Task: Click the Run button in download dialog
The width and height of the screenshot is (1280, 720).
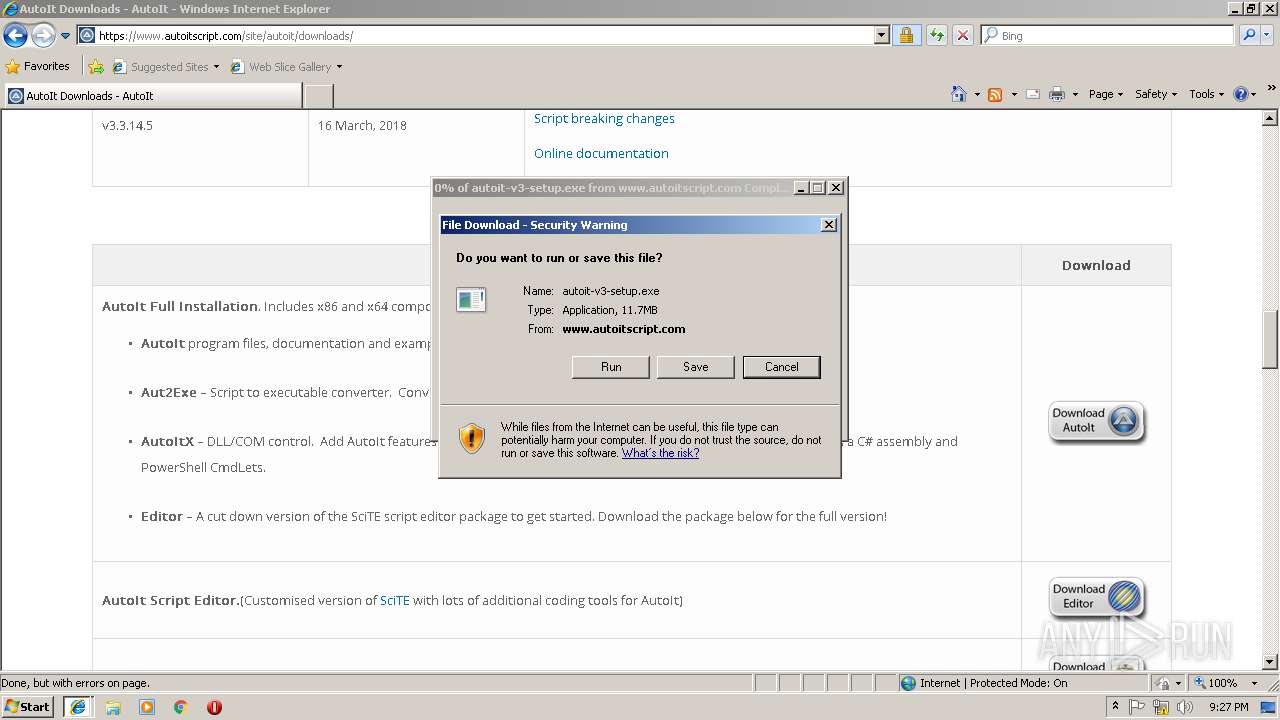Action: coord(611,367)
